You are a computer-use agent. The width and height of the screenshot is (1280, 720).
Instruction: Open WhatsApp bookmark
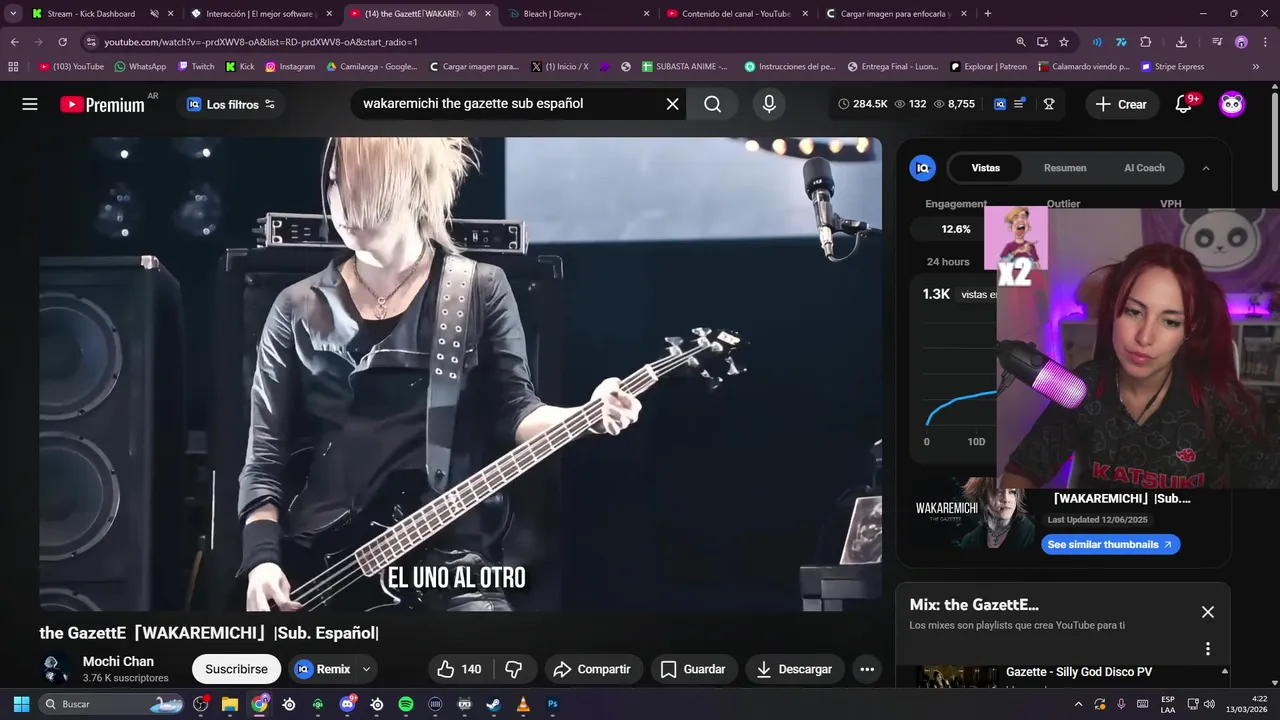tap(140, 67)
